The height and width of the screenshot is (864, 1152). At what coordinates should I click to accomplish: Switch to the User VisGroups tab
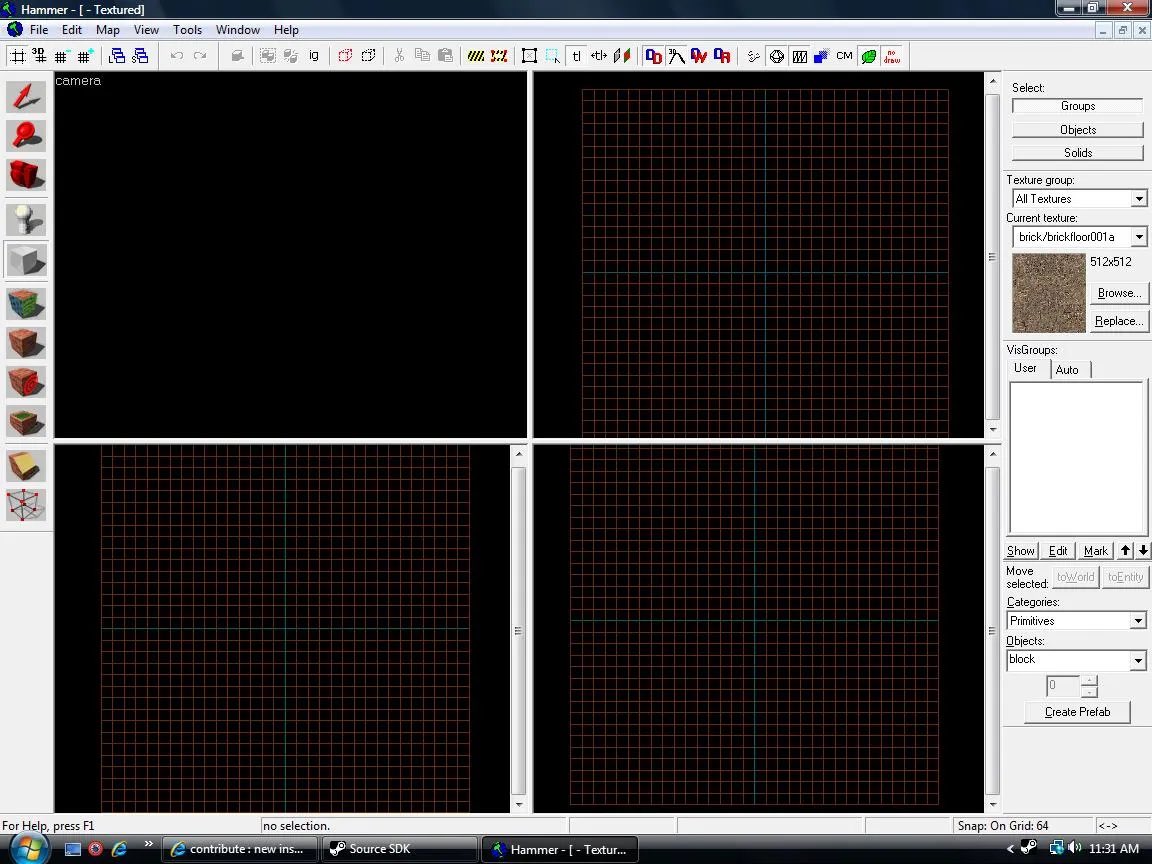[1026, 368]
